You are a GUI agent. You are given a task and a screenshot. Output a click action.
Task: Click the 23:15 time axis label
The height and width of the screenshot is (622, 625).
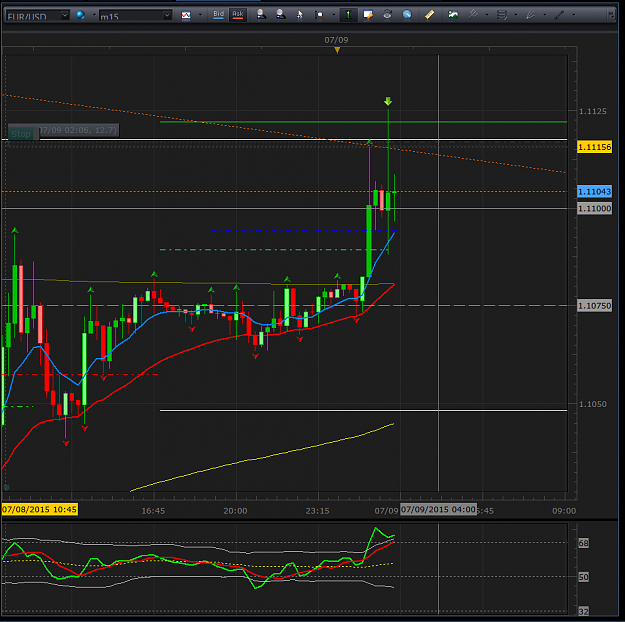[x=317, y=511]
